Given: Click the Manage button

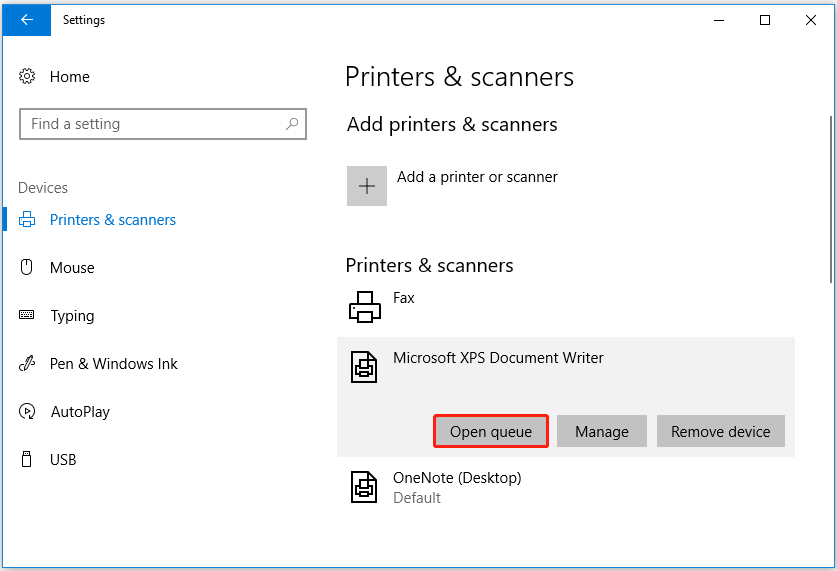Looking at the screenshot, I should pyautogui.click(x=602, y=431).
